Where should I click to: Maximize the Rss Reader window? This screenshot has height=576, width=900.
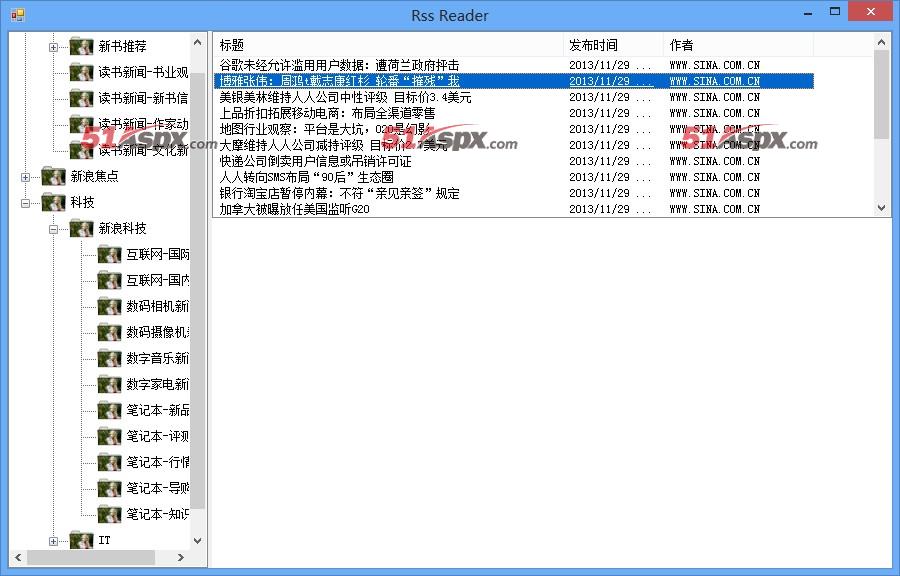pyautogui.click(x=835, y=11)
